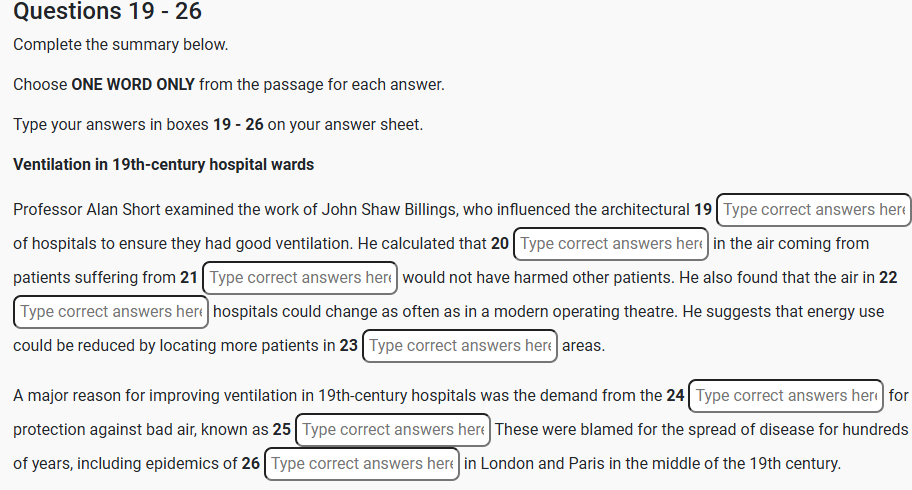Click the text field for question 24
912x490 pixels.
click(786, 396)
